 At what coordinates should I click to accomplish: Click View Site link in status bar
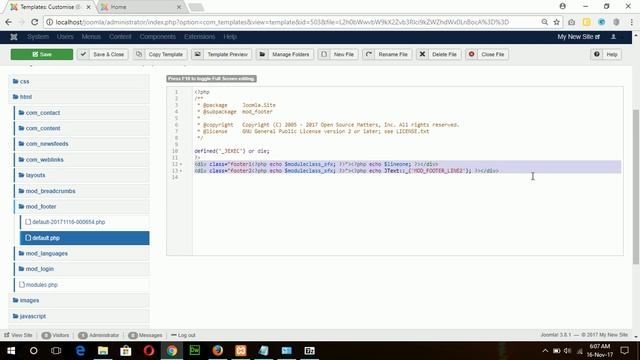coord(18,335)
